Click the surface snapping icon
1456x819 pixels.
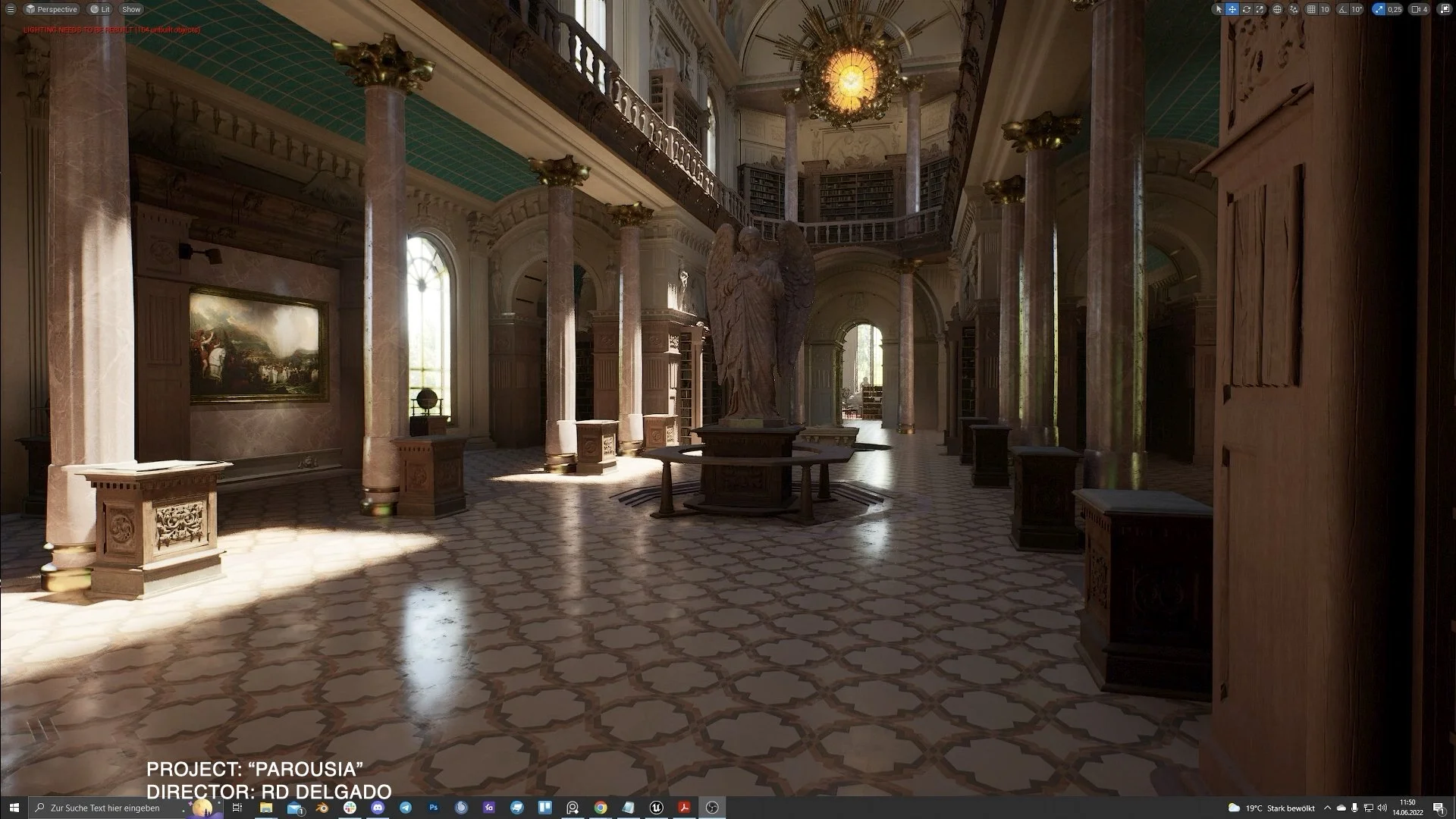(x=1294, y=9)
